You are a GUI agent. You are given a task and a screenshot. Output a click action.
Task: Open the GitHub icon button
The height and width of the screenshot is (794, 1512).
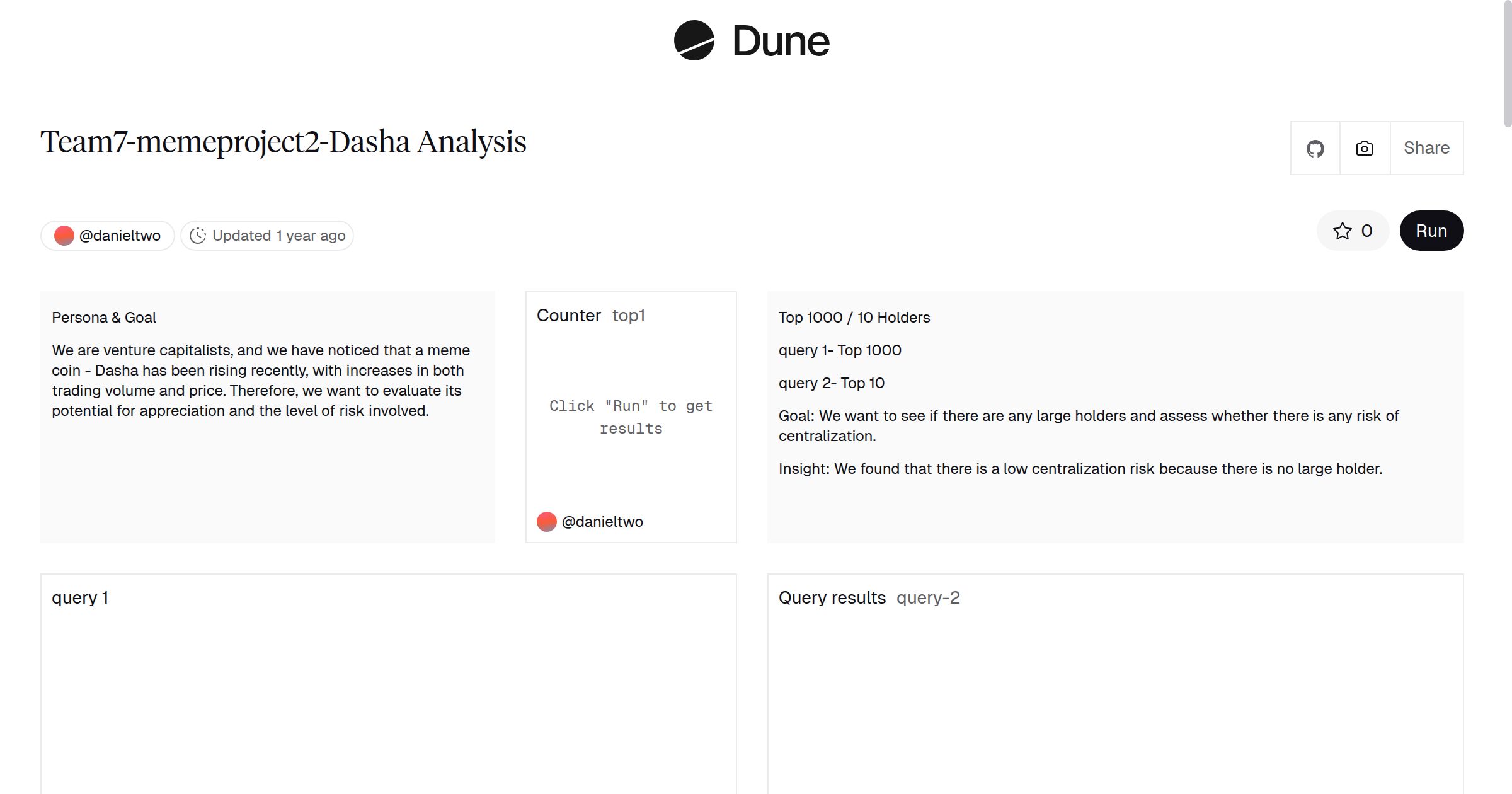(x=1315, y=149)
